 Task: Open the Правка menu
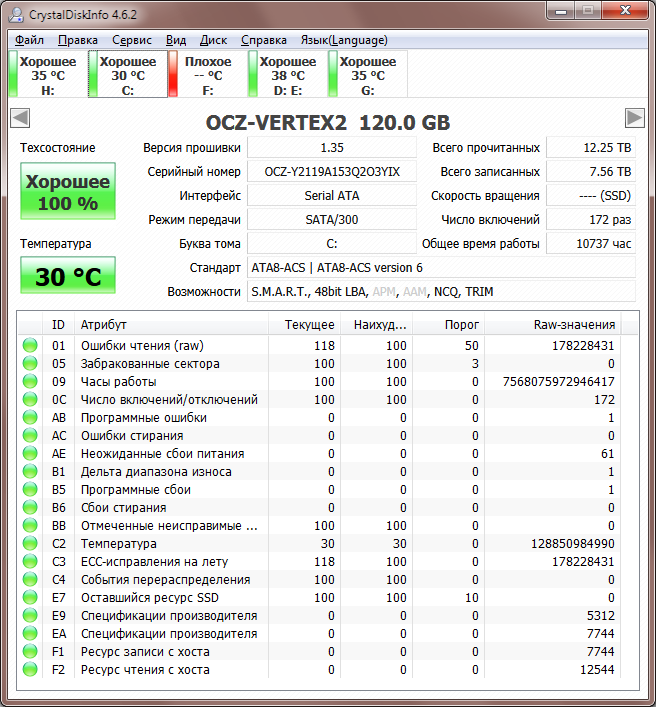78,40
